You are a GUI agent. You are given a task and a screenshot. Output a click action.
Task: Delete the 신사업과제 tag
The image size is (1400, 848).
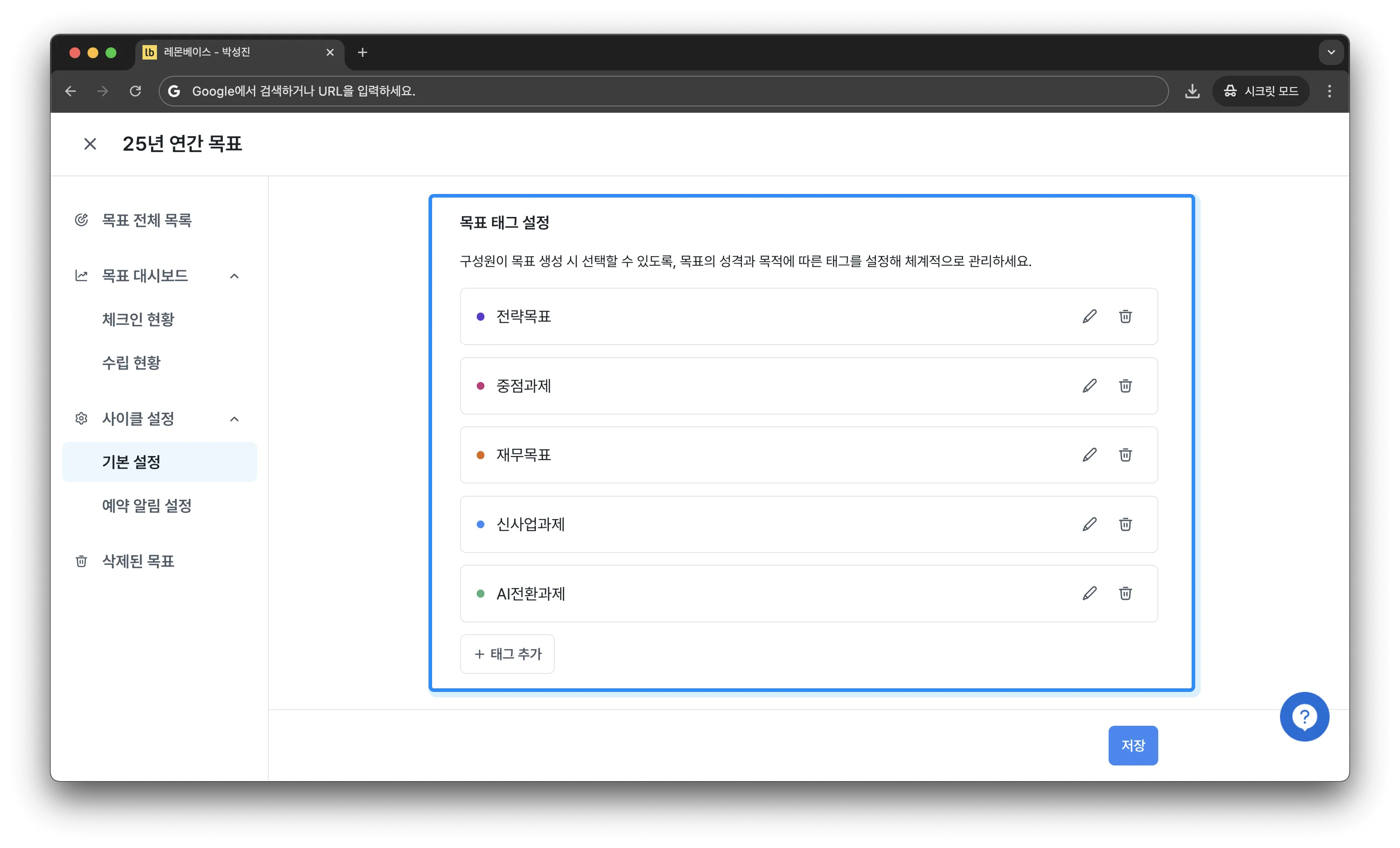[x=1125, y=524]
